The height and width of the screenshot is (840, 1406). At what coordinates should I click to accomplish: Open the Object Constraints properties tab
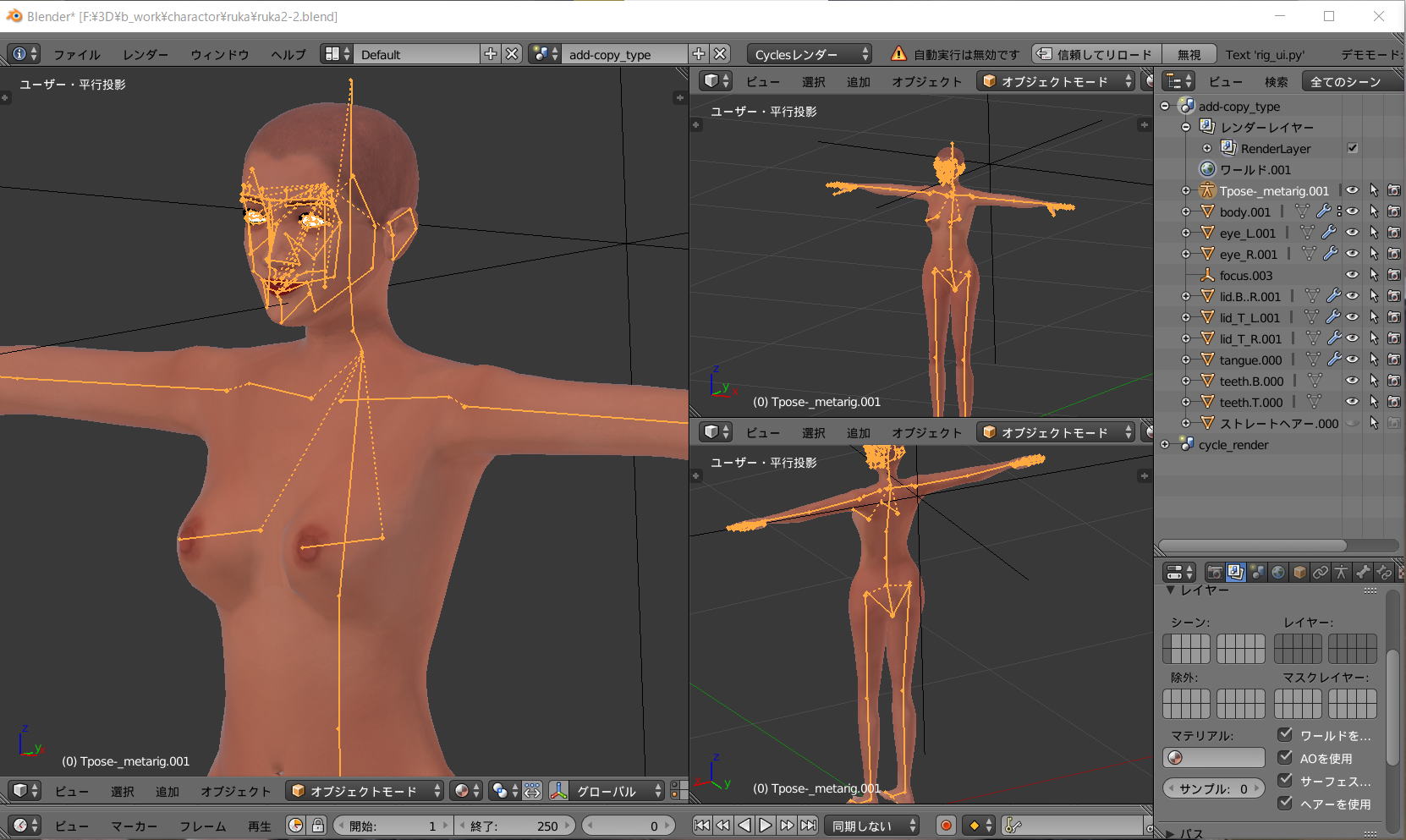point(1321,573)
